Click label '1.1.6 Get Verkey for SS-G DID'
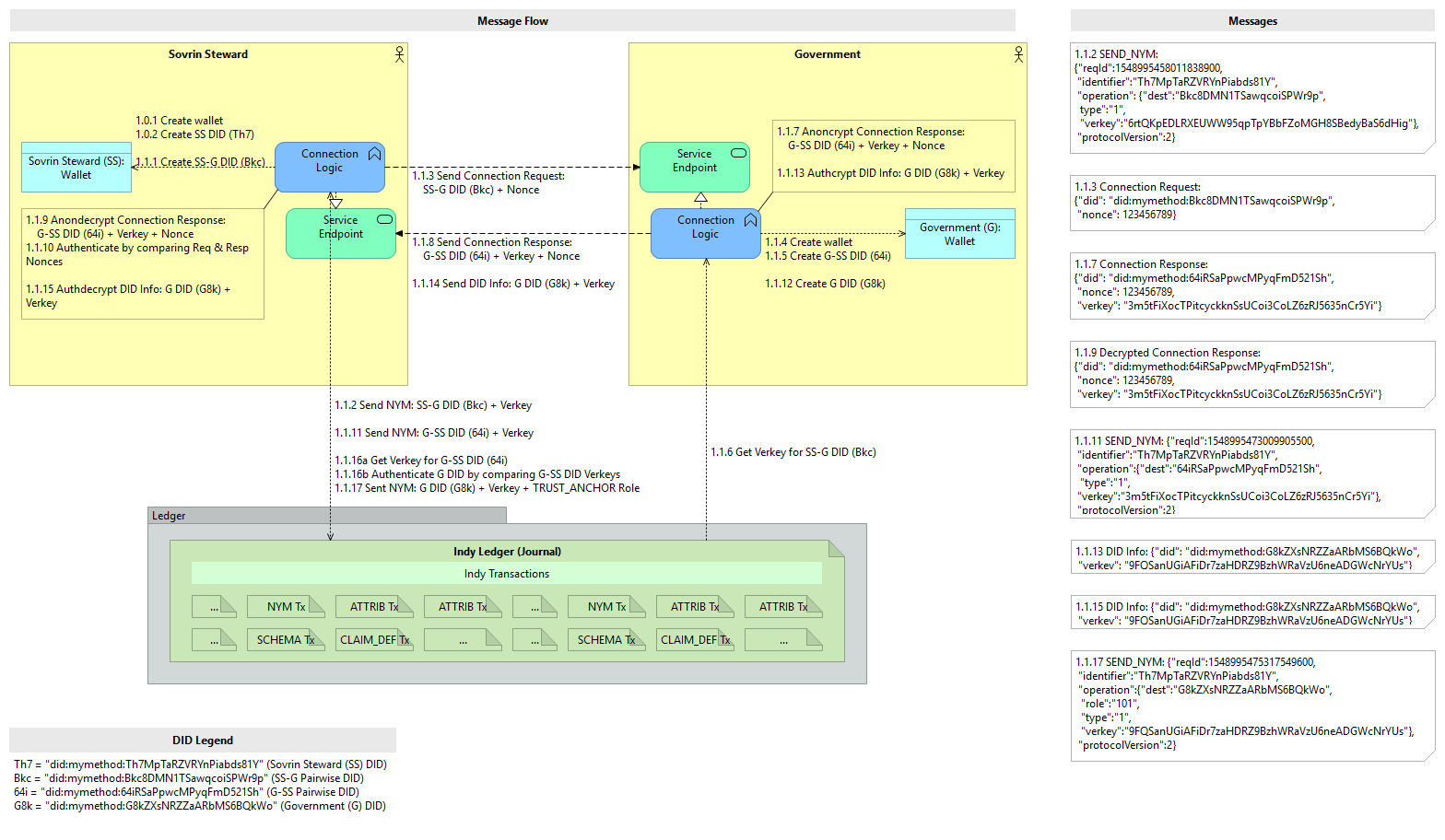 tap(793, 452)
